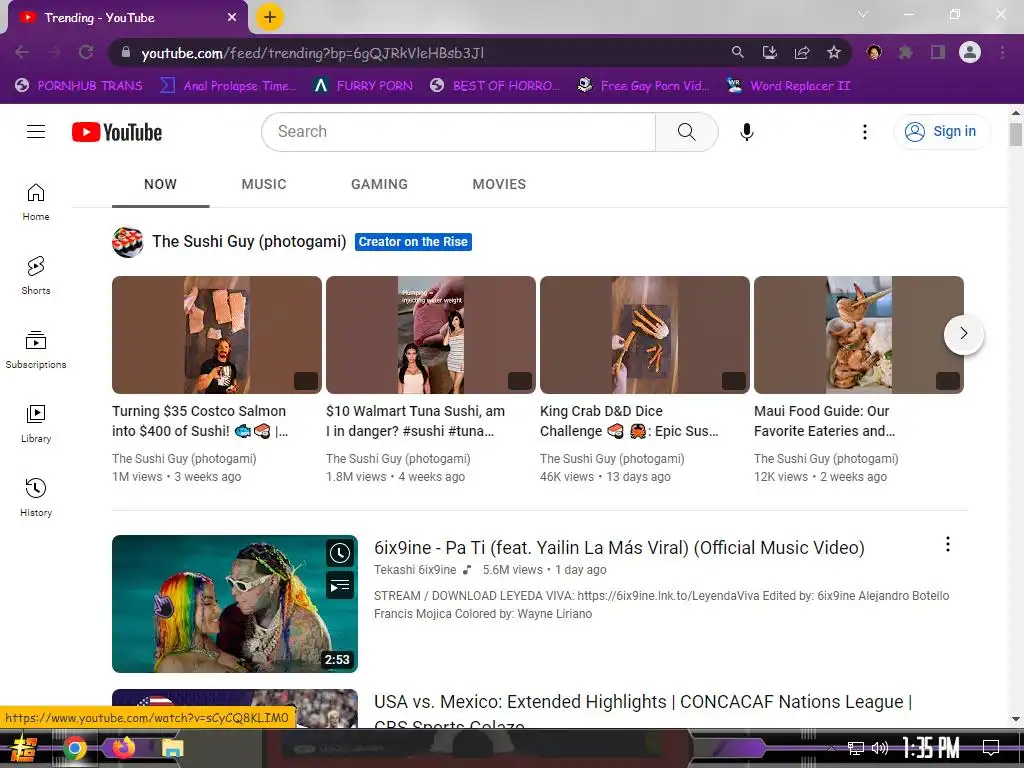Viewport: 1024px width, 768px height.
Task: Open USA vs. Mexico Extended Highlights title
Action: click(x=643, y=712)
